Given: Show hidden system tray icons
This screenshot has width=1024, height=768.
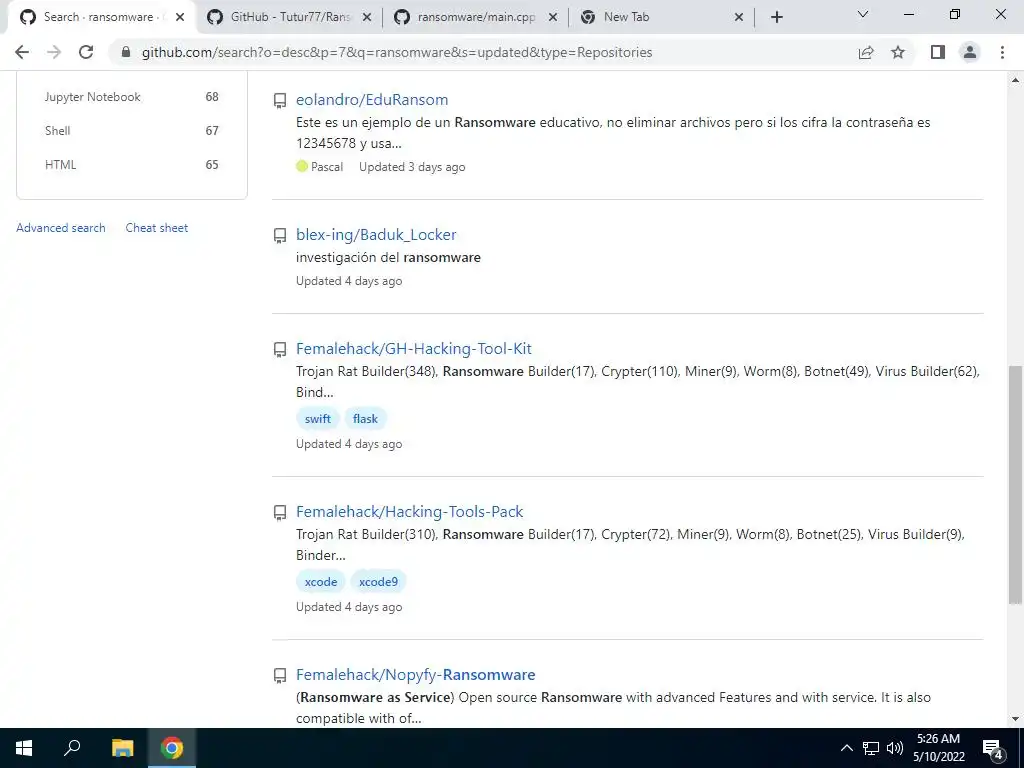Looking at the screenshot, I should pos(846,748).
